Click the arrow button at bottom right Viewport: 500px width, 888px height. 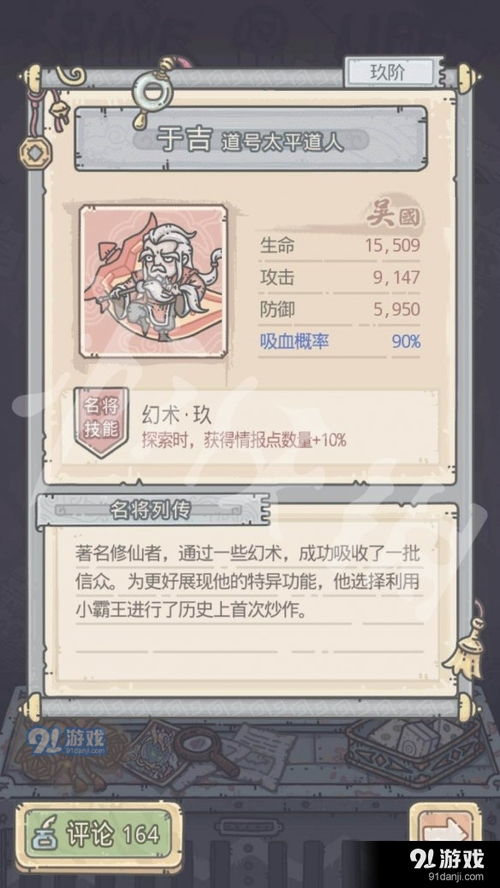tap(447, 830)
